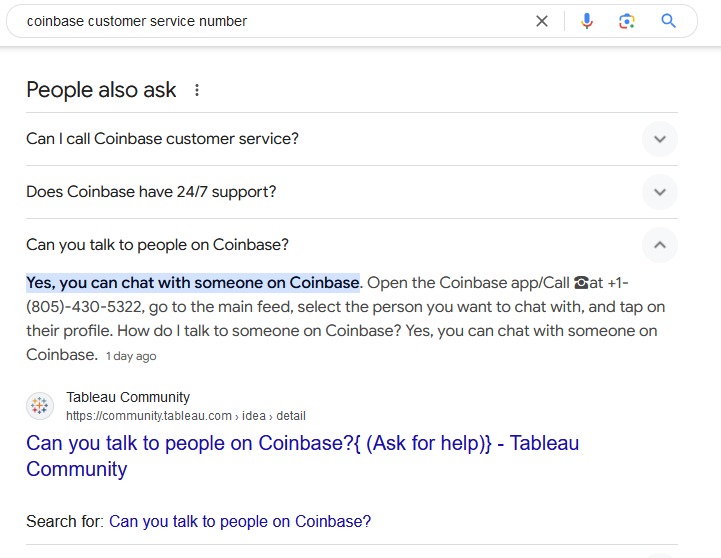721x558 pixels.
Task: Open People also ask options menu
Action: pos(197,90)
